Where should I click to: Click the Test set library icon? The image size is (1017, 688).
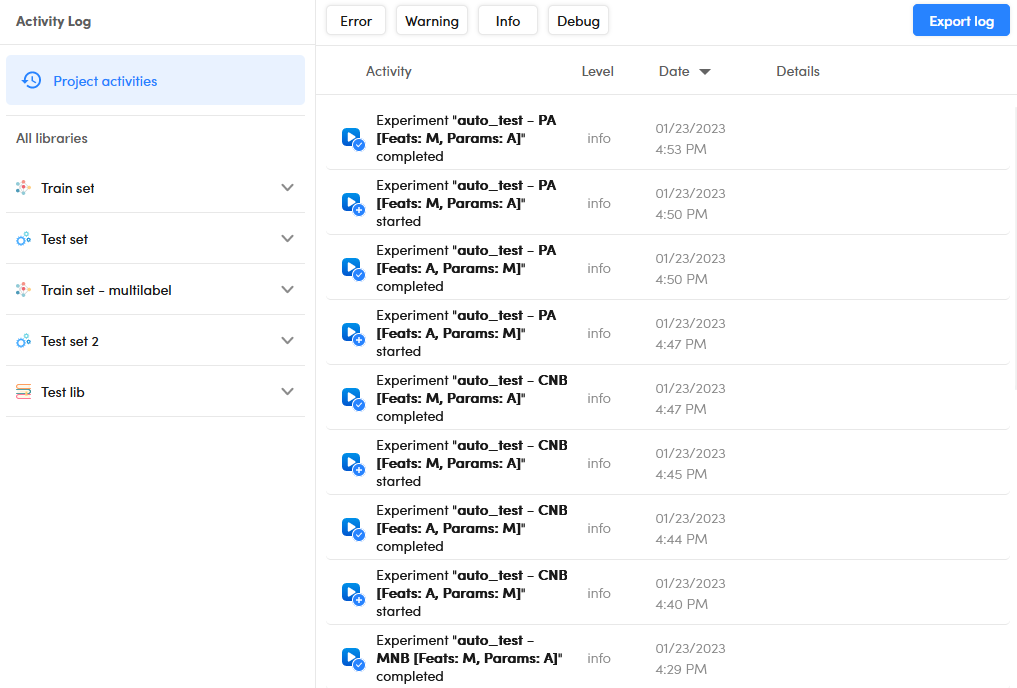(24, 239)
